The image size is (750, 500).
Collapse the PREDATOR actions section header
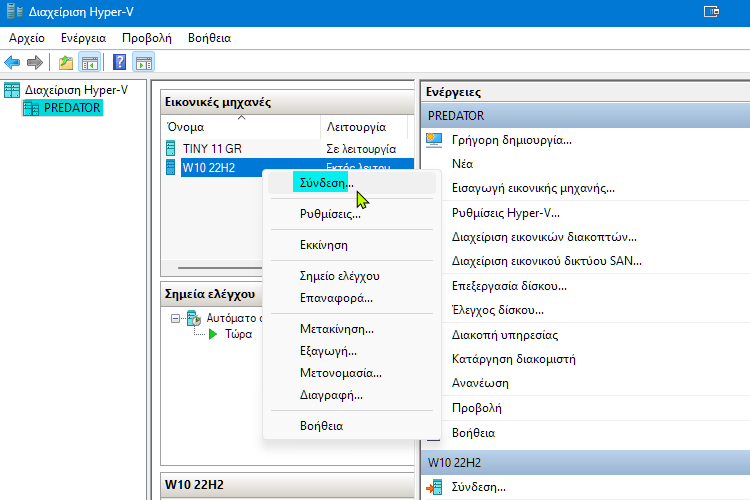tap(585, 116)
